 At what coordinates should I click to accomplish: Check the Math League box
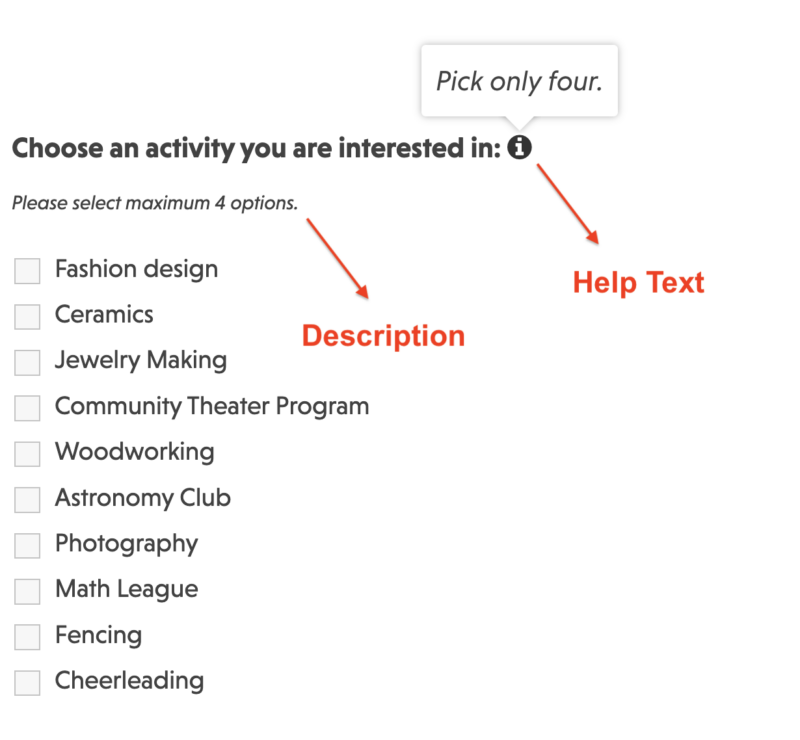click(26, 591)
